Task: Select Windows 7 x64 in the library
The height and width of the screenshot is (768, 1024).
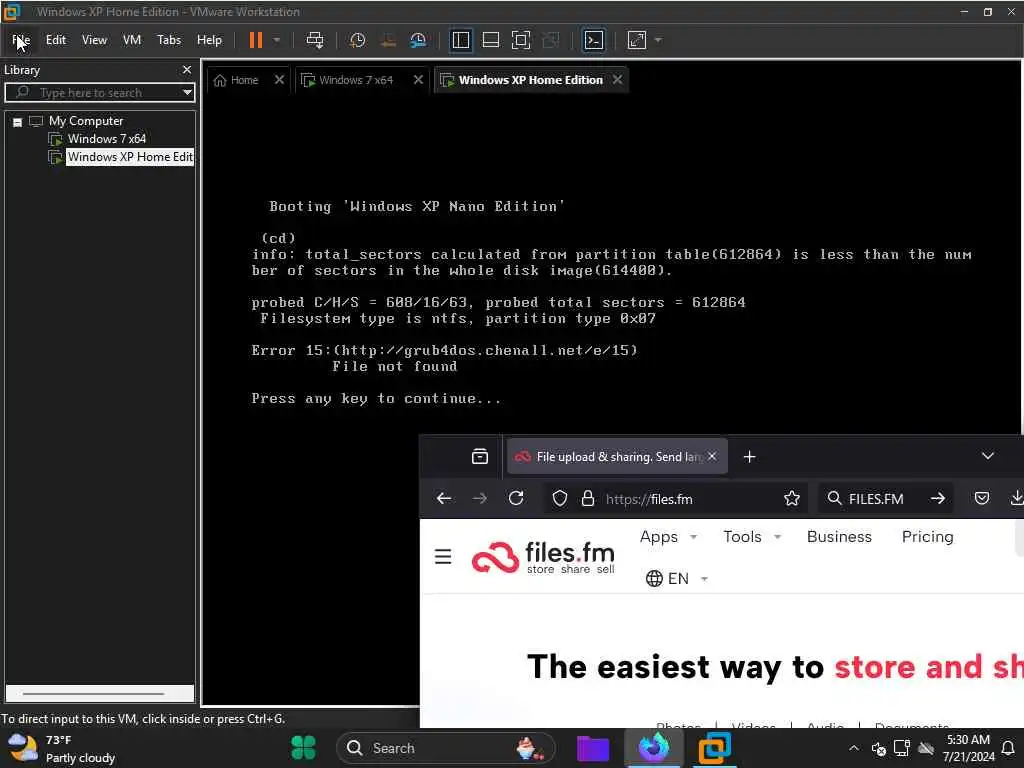Action: point(106,138)
